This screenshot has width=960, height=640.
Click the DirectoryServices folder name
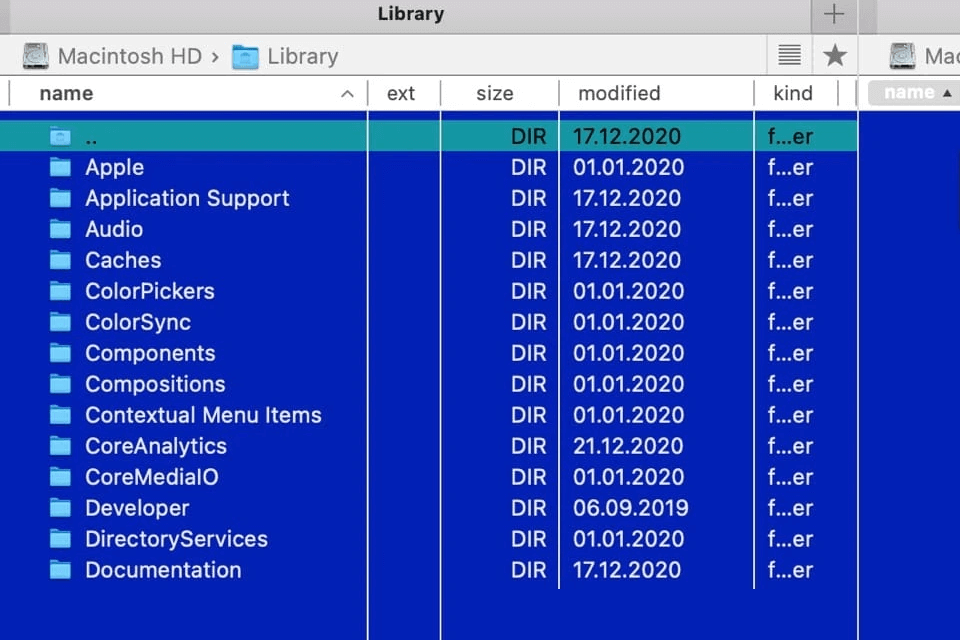176,540
